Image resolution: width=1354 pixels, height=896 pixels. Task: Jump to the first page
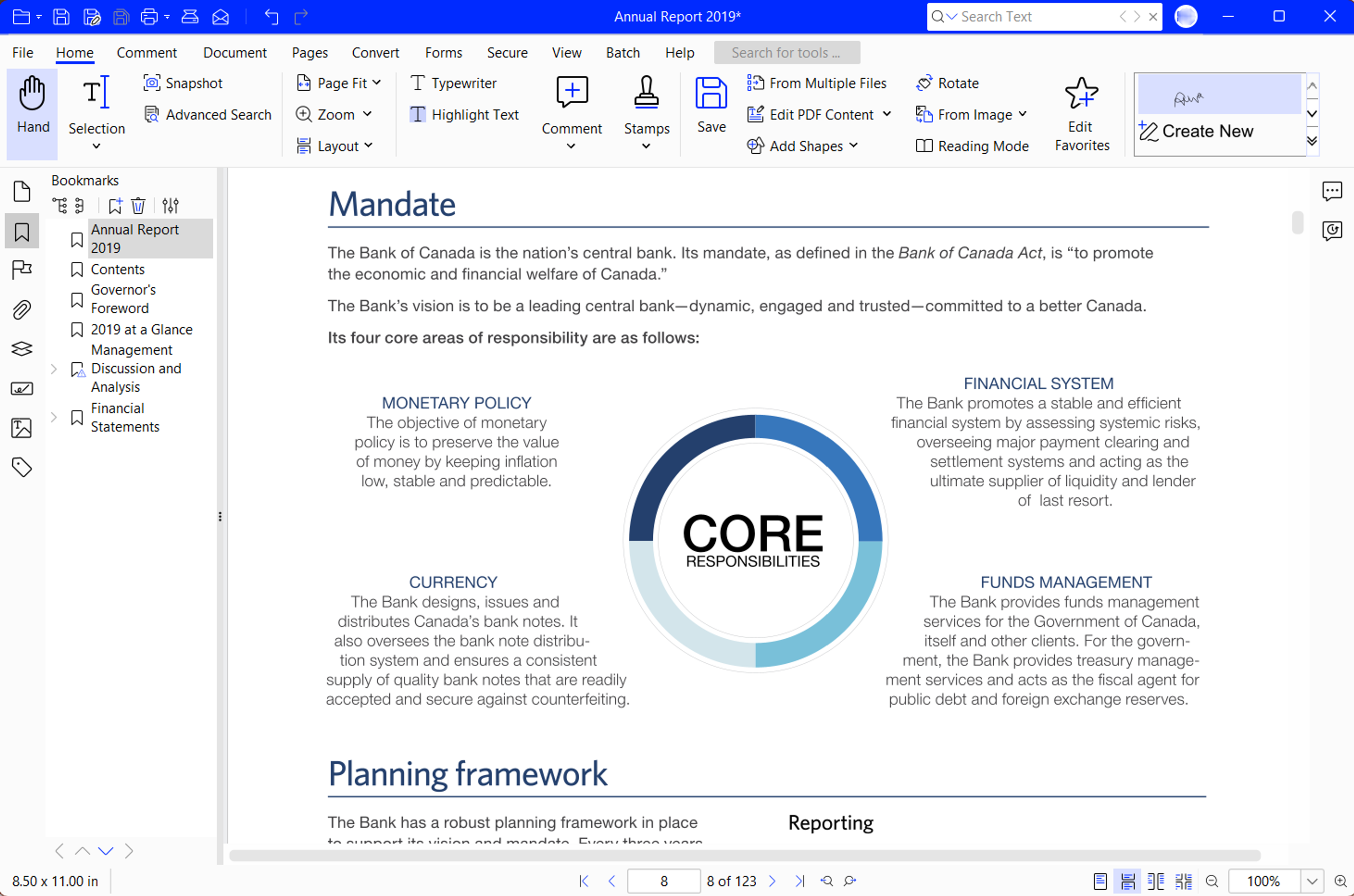click(584, 881)
